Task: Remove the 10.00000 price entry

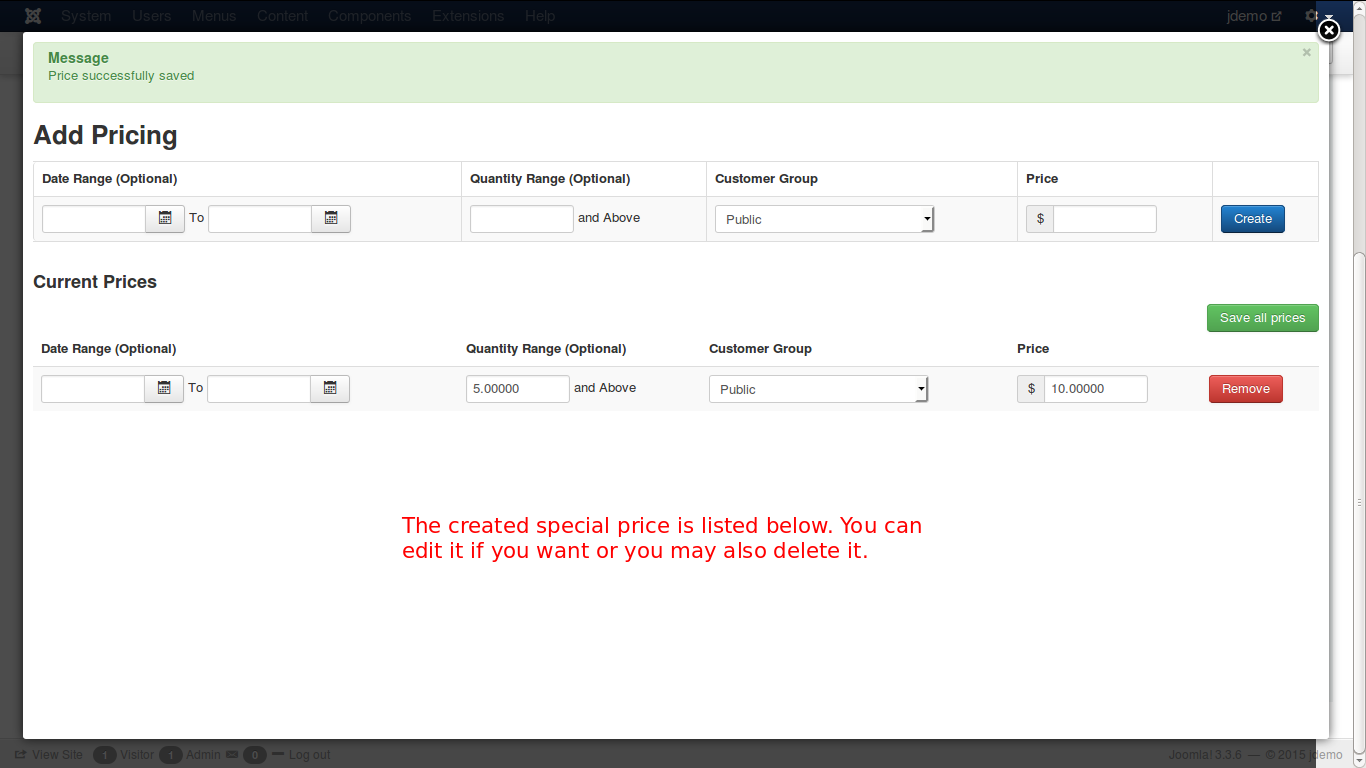Action: pos(1245,389)
